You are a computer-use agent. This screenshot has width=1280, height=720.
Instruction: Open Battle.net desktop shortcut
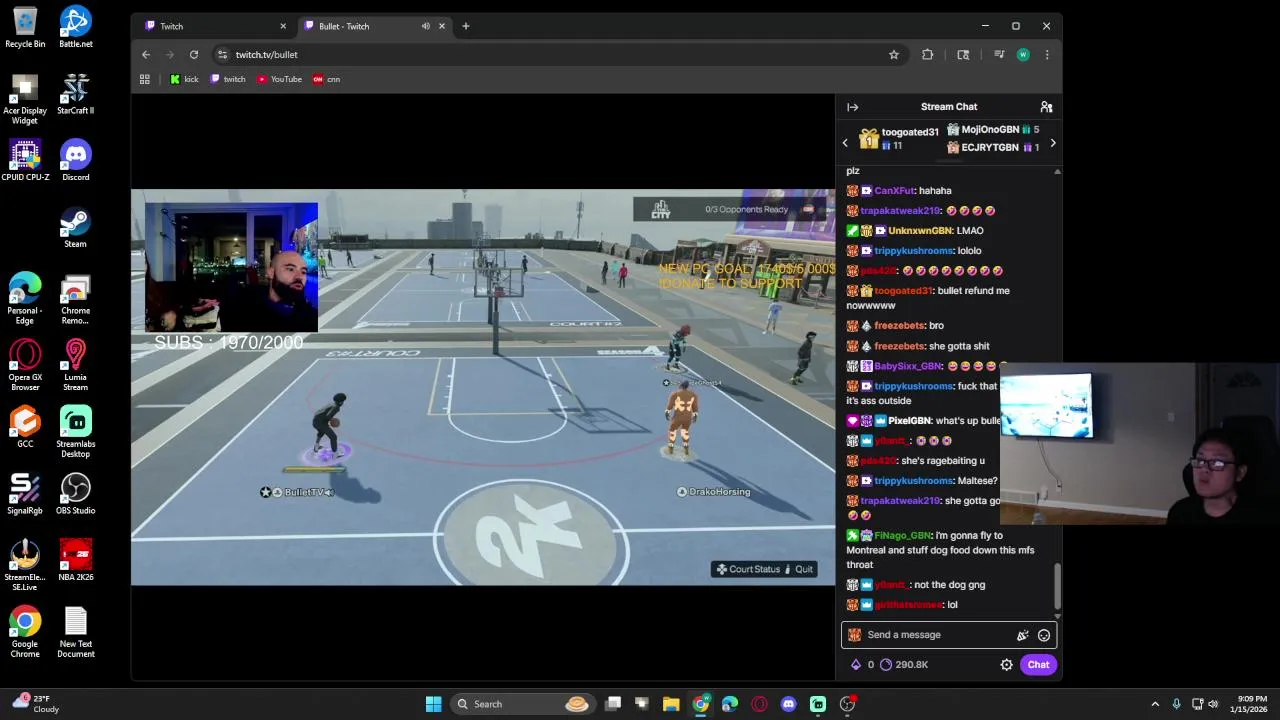(x=76, y=28)
